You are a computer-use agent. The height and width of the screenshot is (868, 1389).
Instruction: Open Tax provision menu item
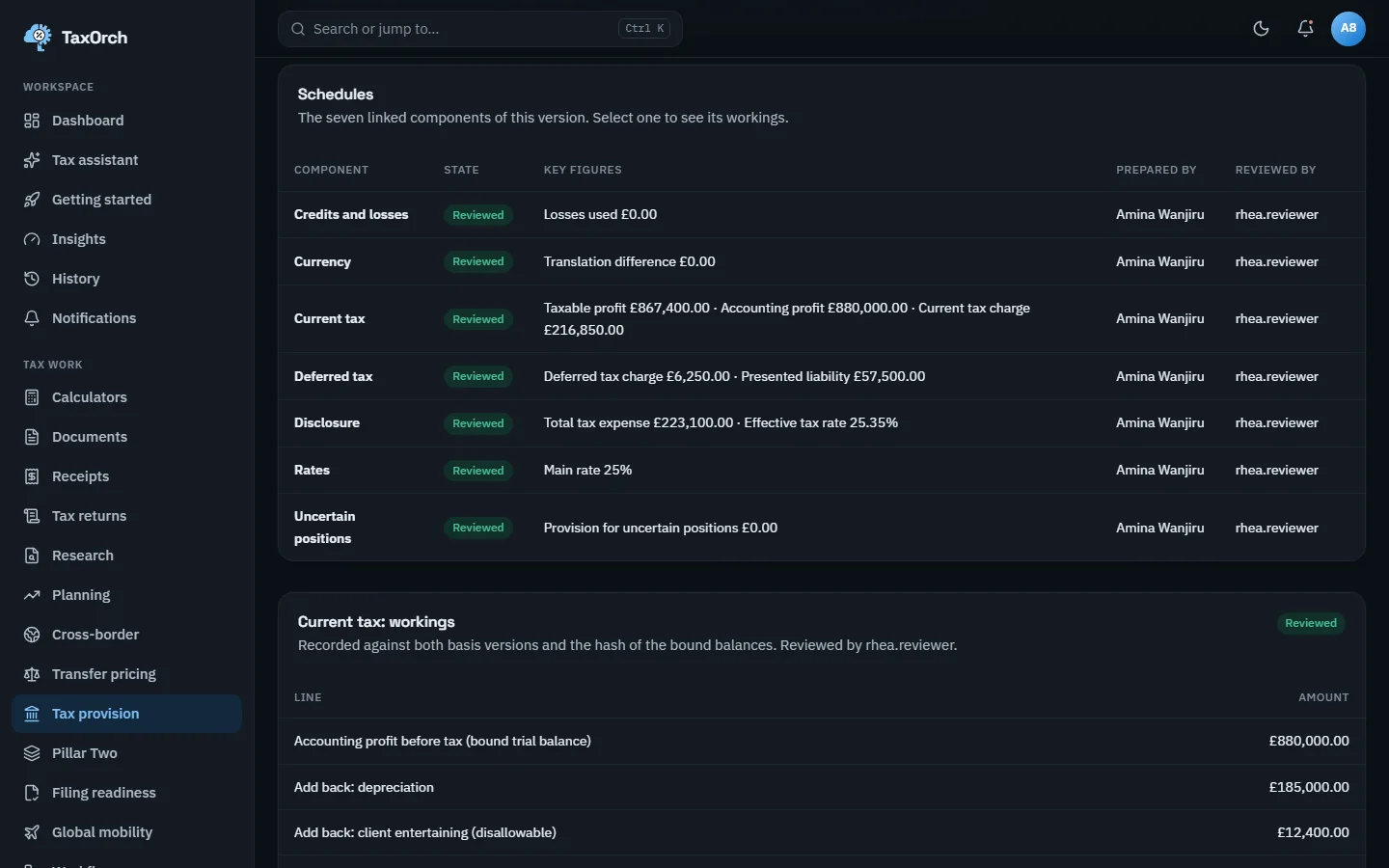(x=126, y=714)
